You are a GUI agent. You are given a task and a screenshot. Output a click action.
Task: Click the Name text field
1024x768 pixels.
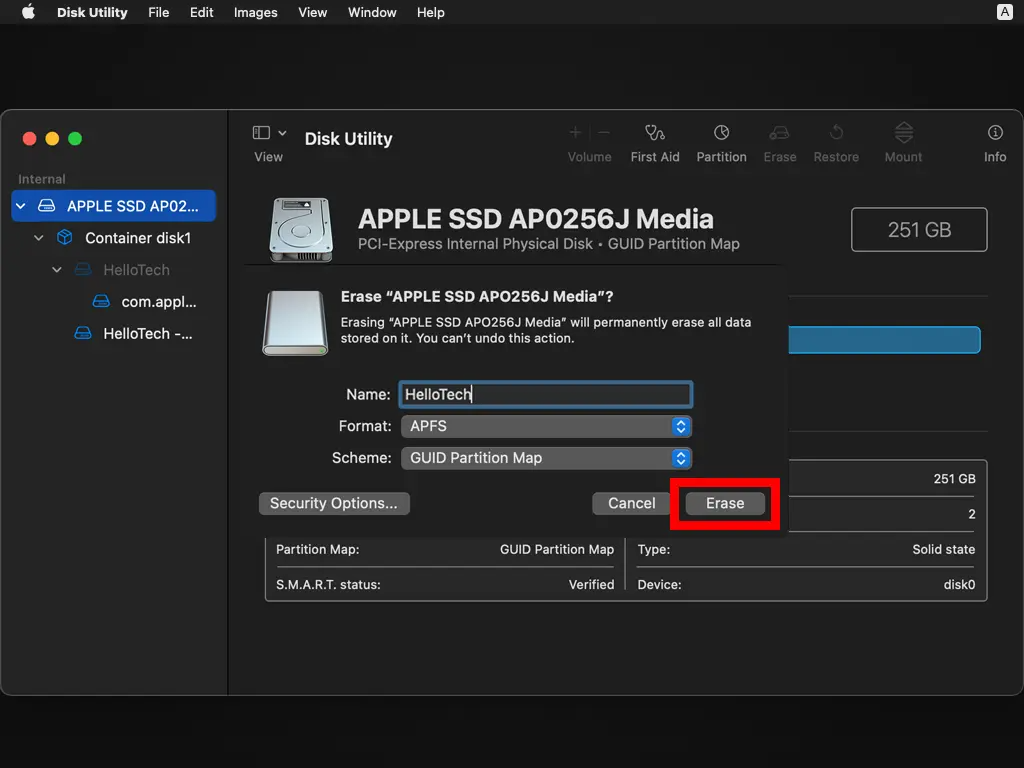546,394
